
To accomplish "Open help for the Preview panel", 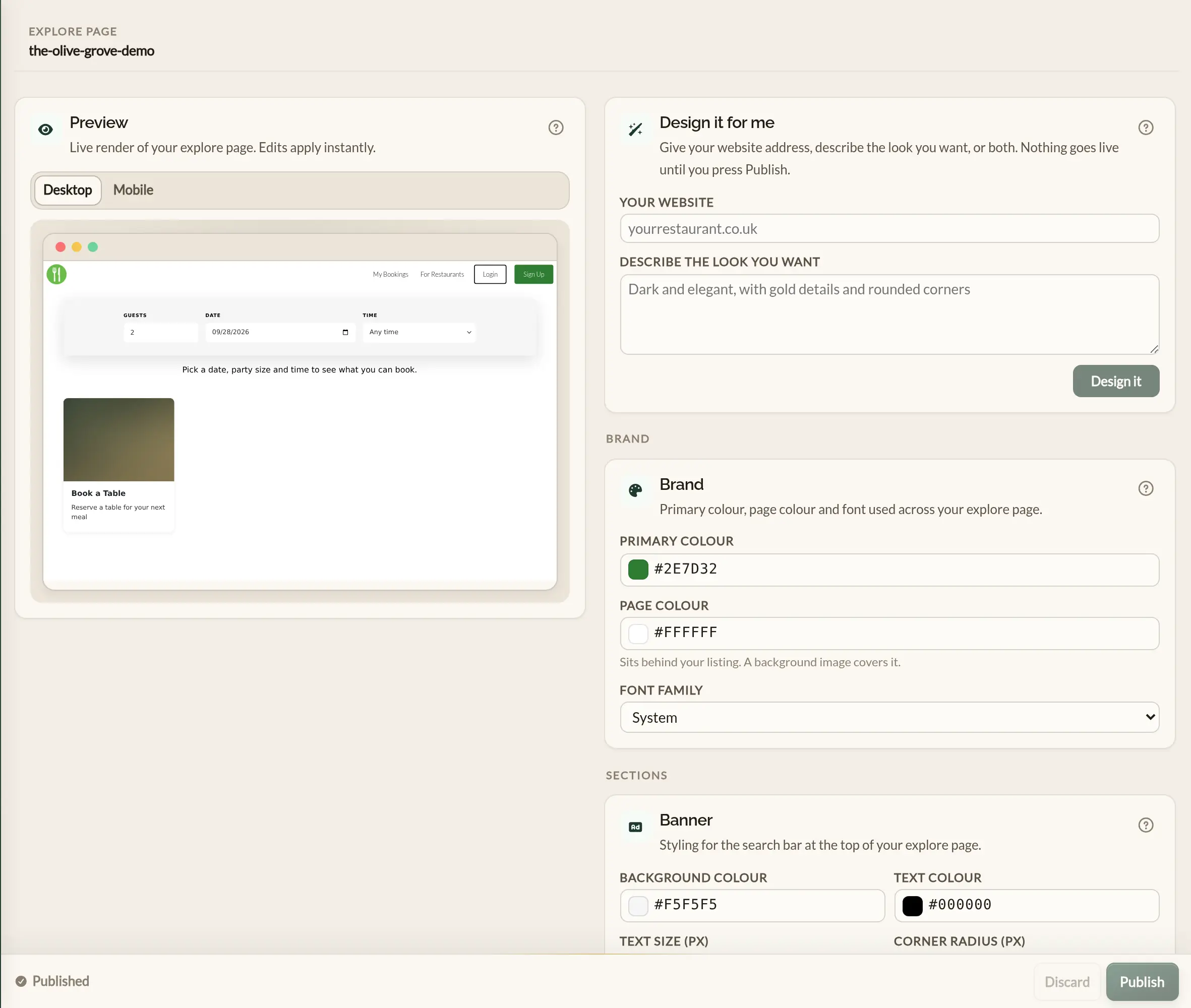I will (x=556, y=128).
